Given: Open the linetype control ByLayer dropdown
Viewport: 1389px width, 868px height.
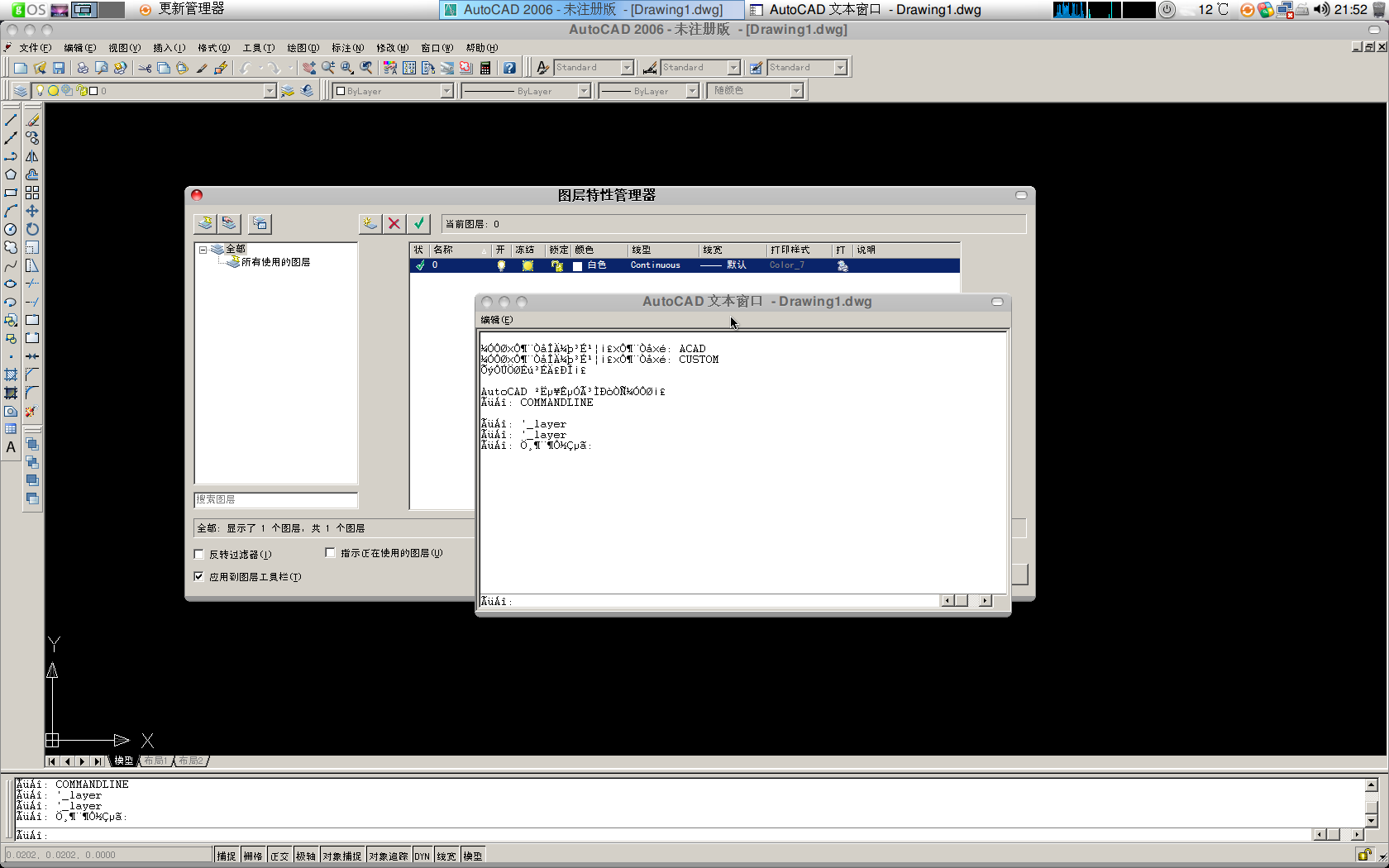Looking at the screenshot, I should [x=584, y=91].
